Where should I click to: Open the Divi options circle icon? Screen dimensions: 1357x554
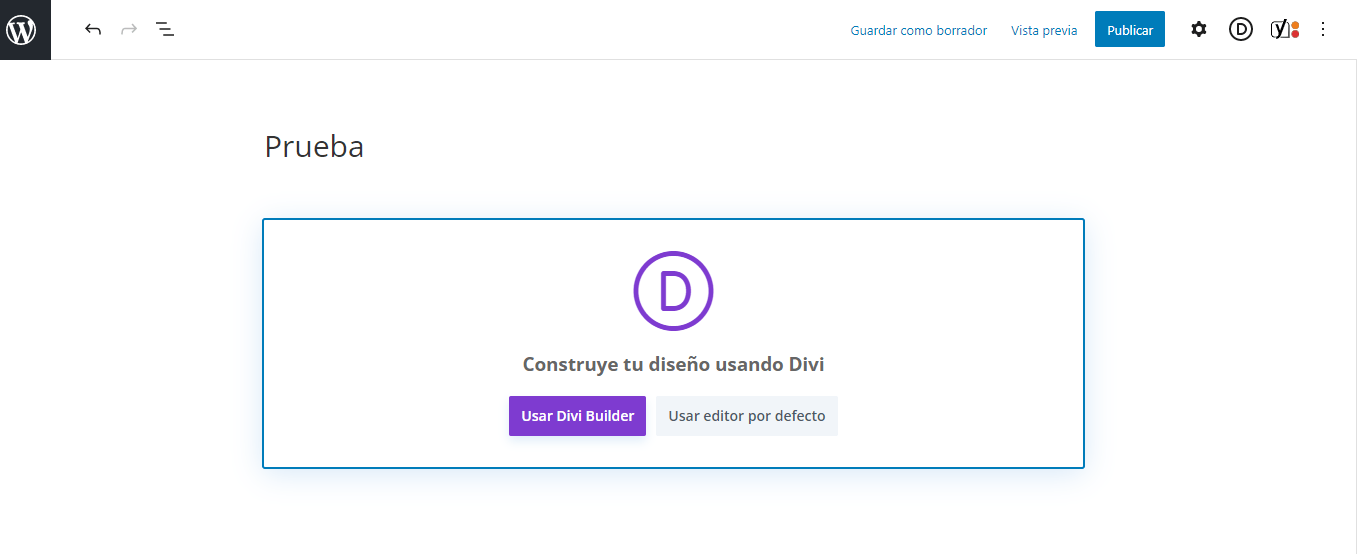[x=1241, y=30]
